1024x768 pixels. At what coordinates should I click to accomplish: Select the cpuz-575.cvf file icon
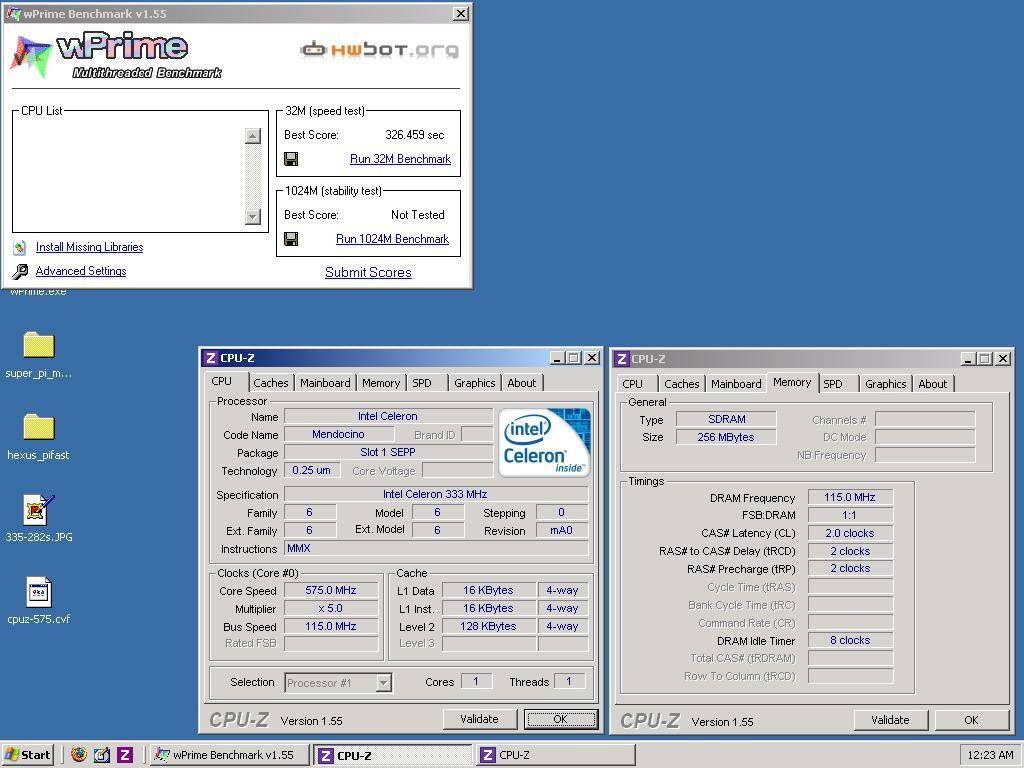39,592
